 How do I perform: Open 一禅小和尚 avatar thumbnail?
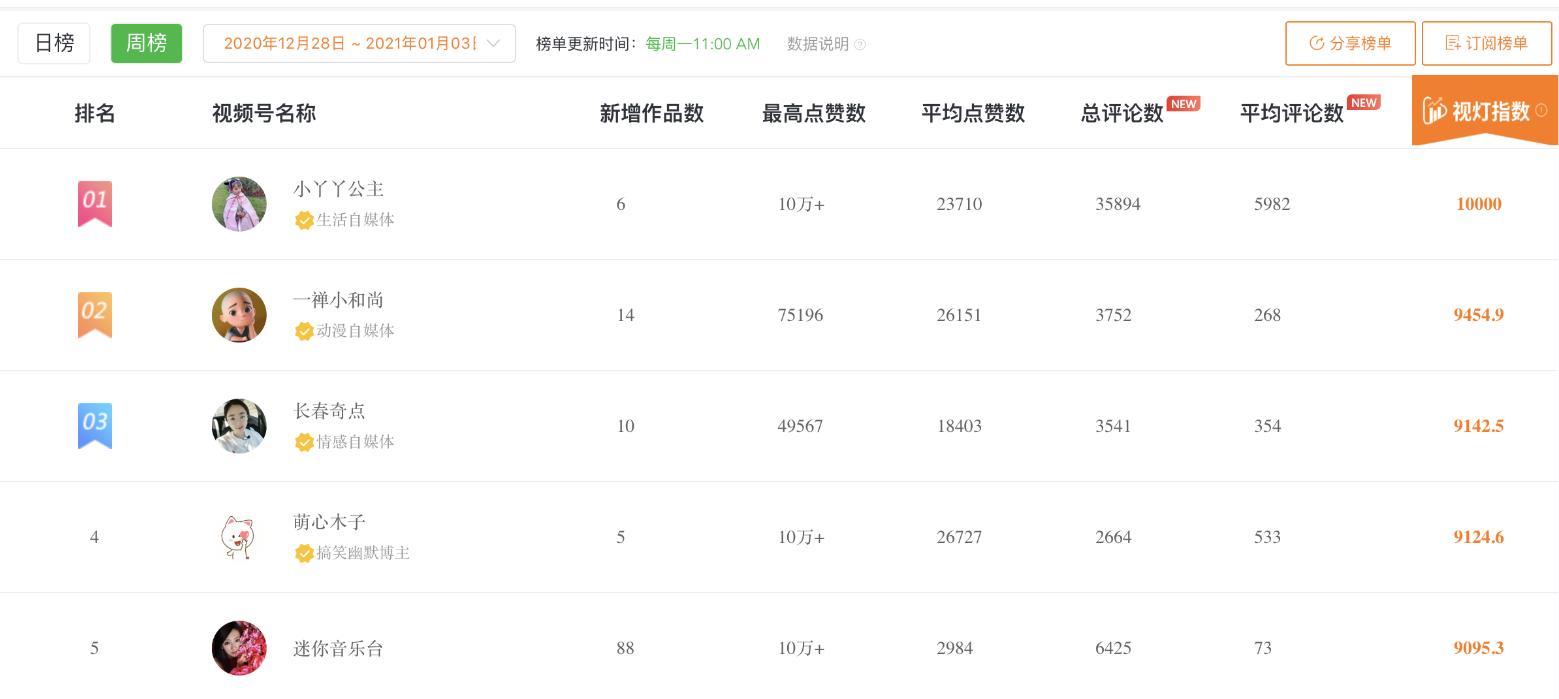239,315
